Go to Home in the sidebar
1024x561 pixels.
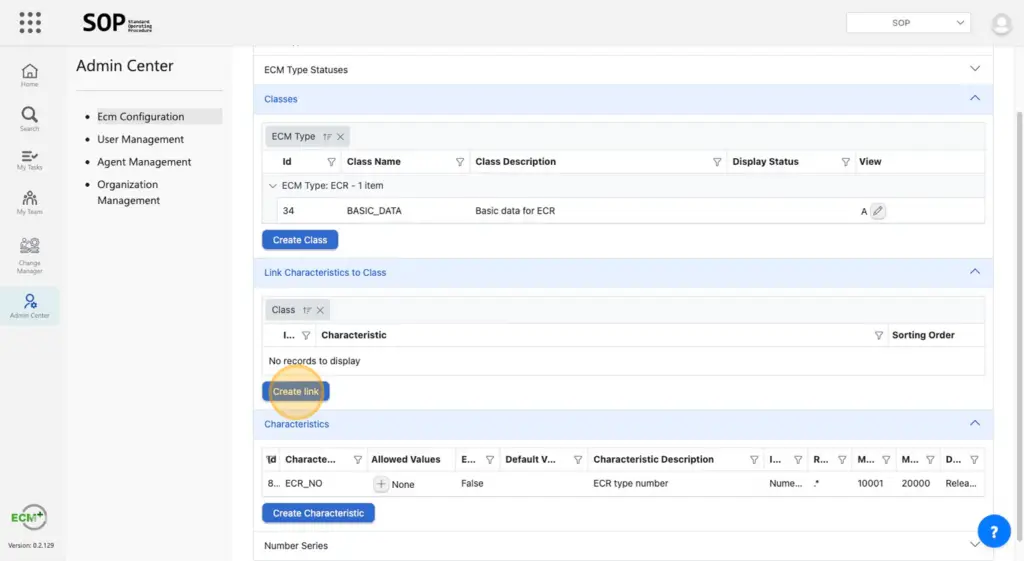coord(30,74)
